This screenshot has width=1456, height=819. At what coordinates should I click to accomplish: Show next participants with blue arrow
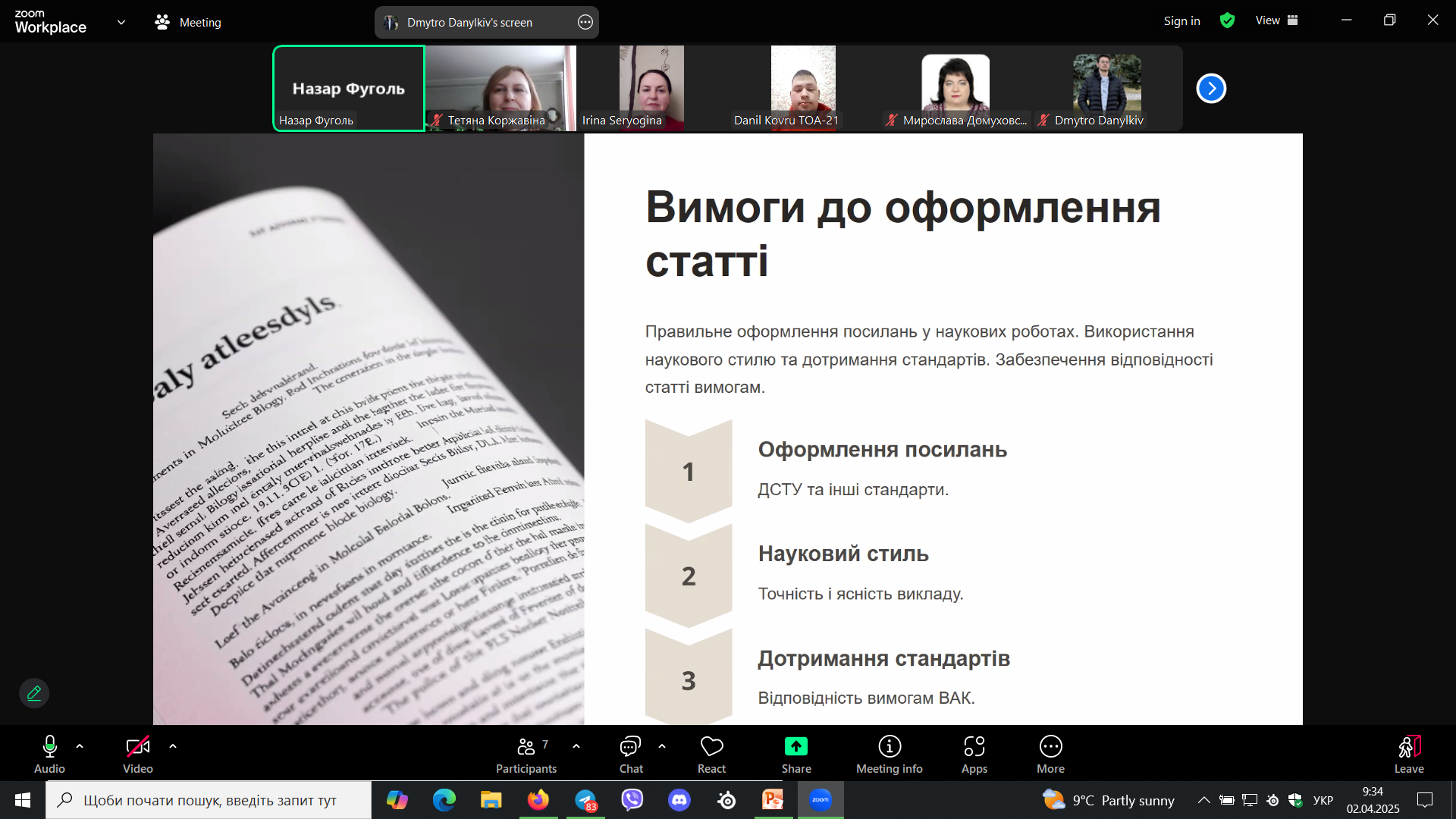click(x=1211, y=89)
